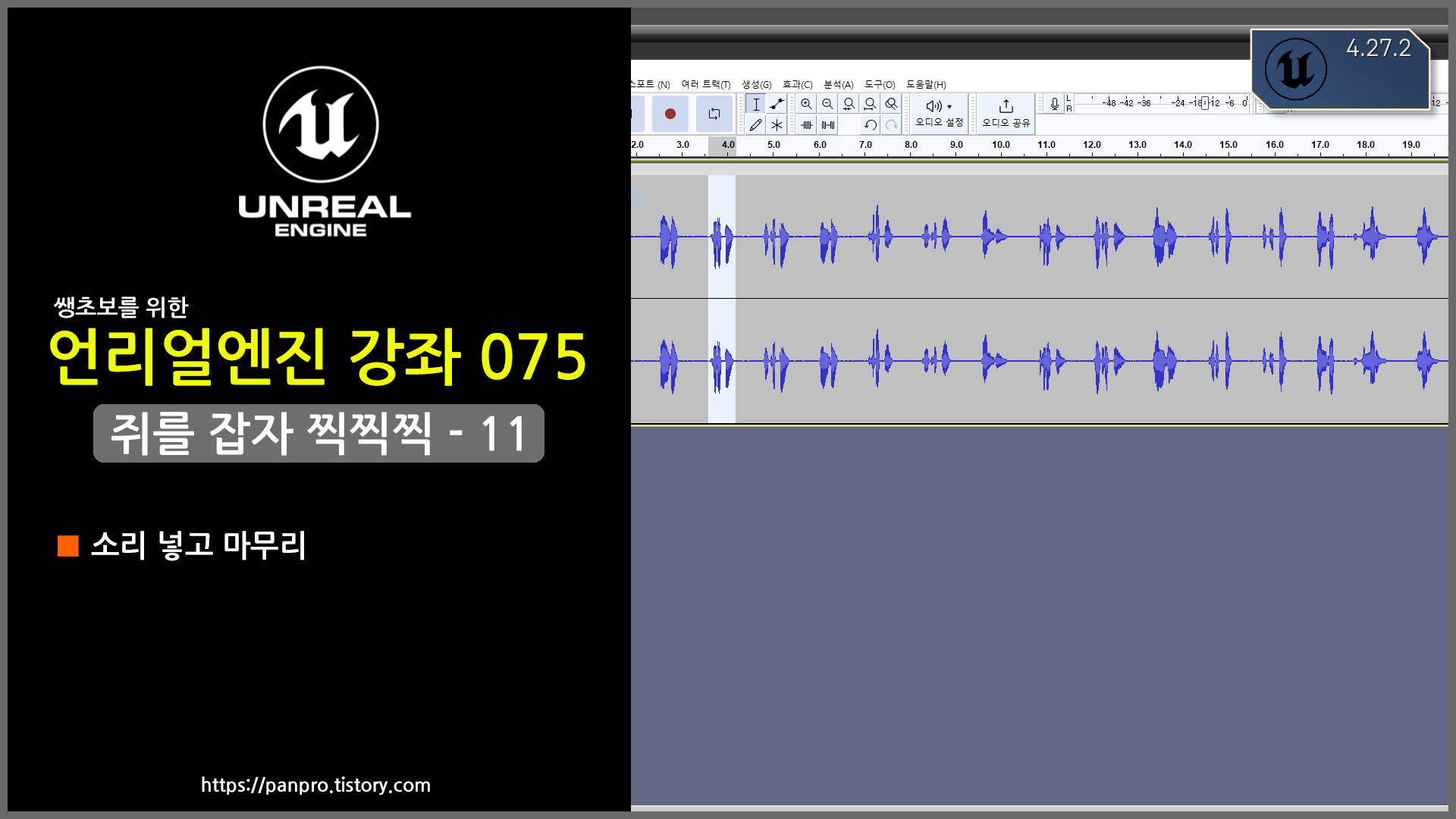Image resolution: width=1456 pixels, height=819 pixels.
Task: Select the pencil Draw tool
Action: 756,125
